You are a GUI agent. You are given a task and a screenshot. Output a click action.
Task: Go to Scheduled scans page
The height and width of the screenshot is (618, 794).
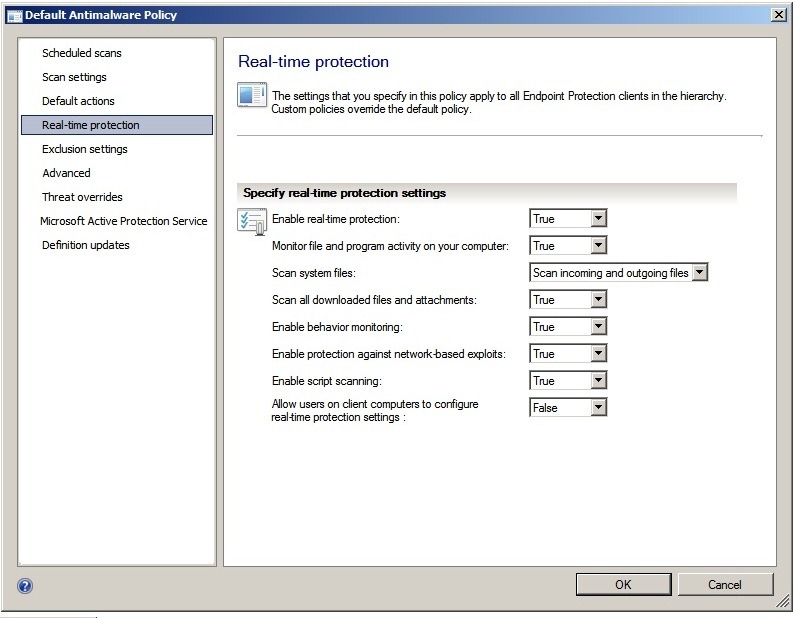82,53
